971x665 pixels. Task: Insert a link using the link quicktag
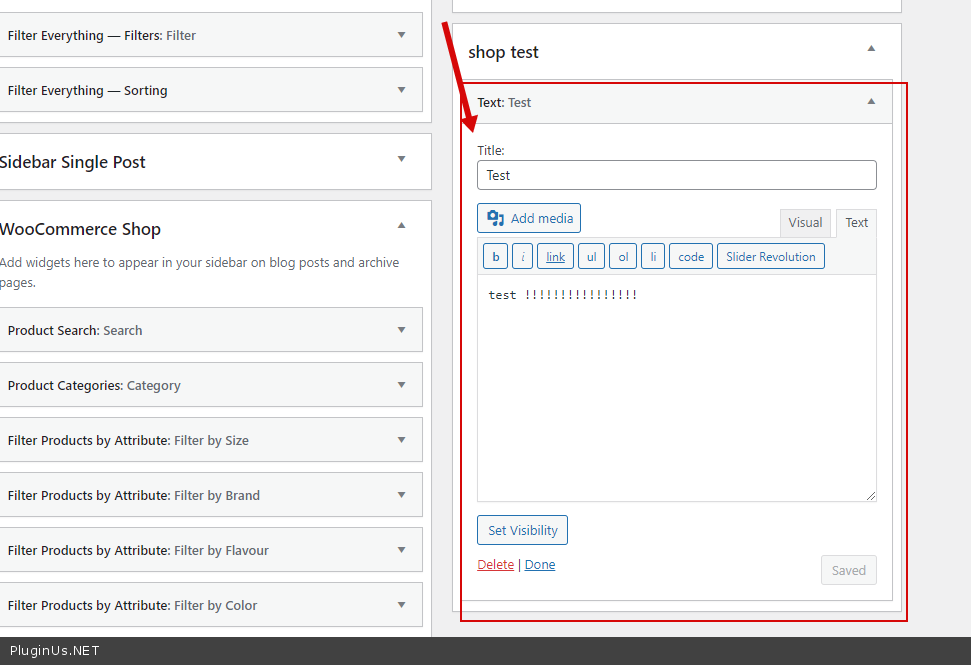555,257
